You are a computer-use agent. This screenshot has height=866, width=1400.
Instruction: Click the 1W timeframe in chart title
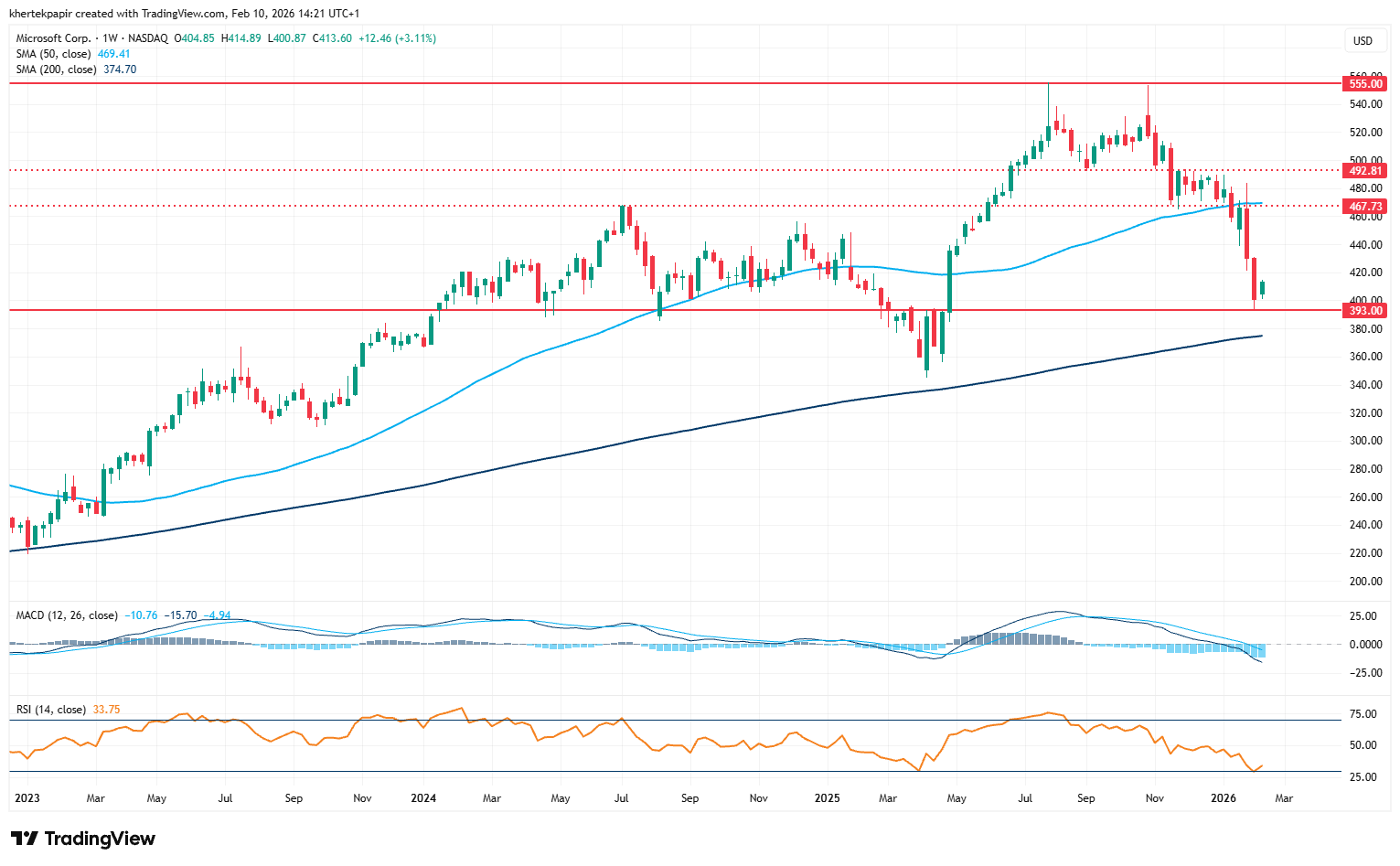(110, 38)
